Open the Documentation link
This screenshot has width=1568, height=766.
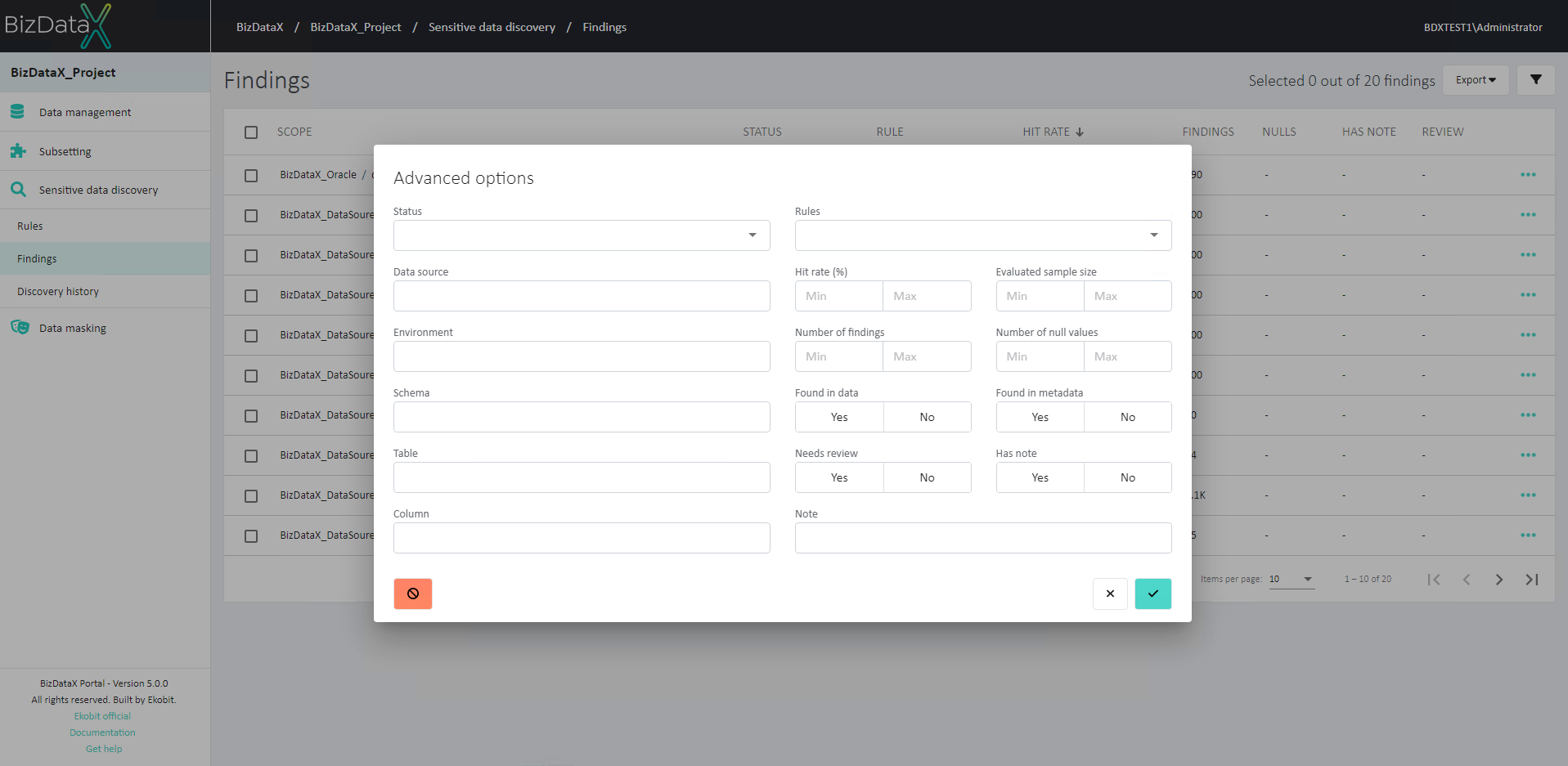pos(102,732)
